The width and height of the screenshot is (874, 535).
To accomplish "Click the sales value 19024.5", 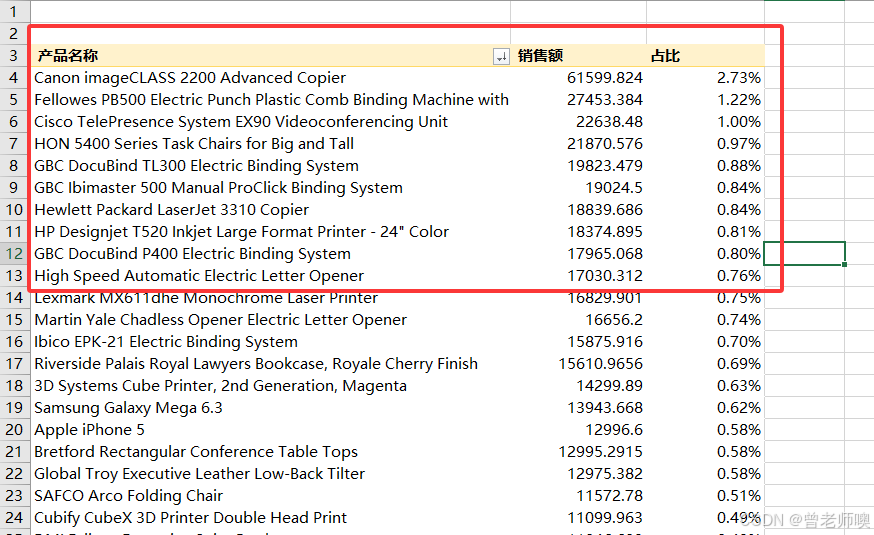I will (x=579, y=188).
